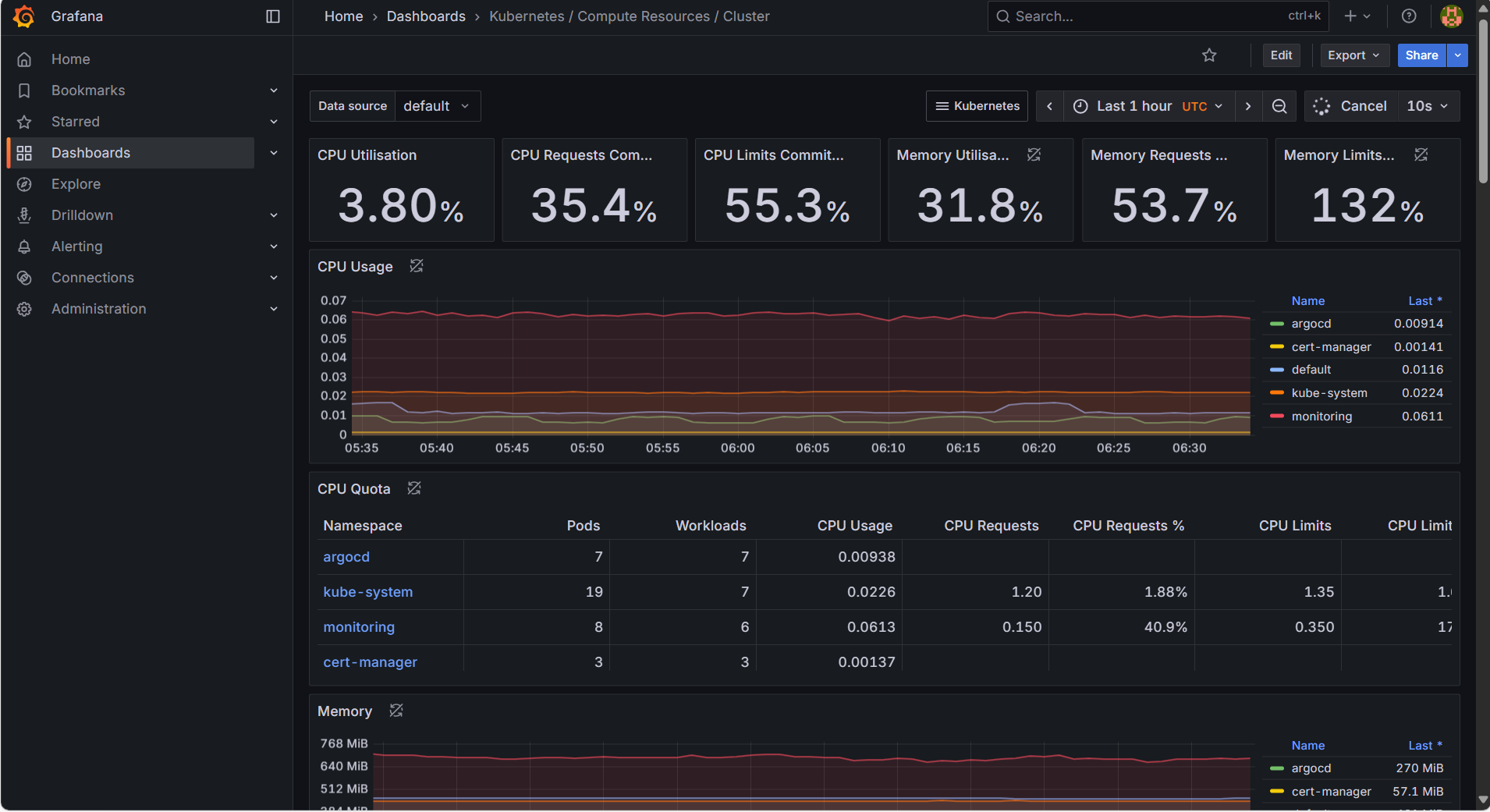Click the edit icon on CPU Usage panel
Image resolution: width=1490 pixels, height=812 pixels.
[416, 266]
